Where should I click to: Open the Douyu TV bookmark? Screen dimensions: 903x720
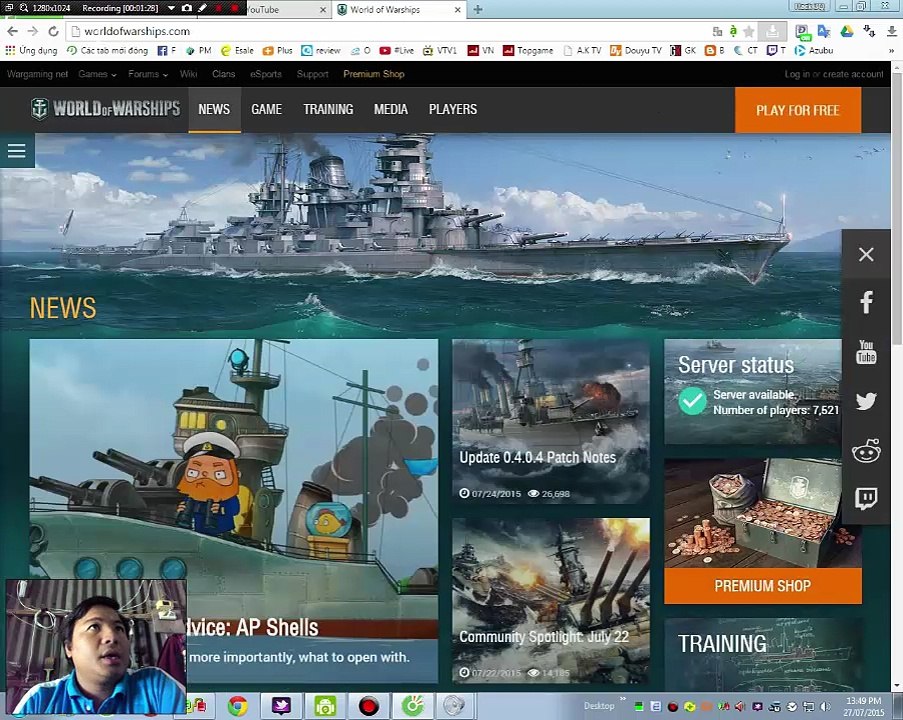(x=636, y=51)
